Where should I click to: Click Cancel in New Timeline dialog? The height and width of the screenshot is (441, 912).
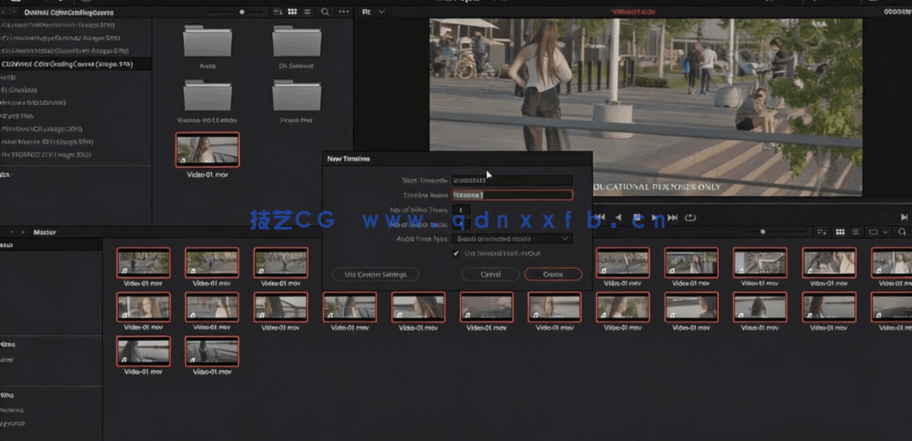pyautogui.click(x=490, y=274)
